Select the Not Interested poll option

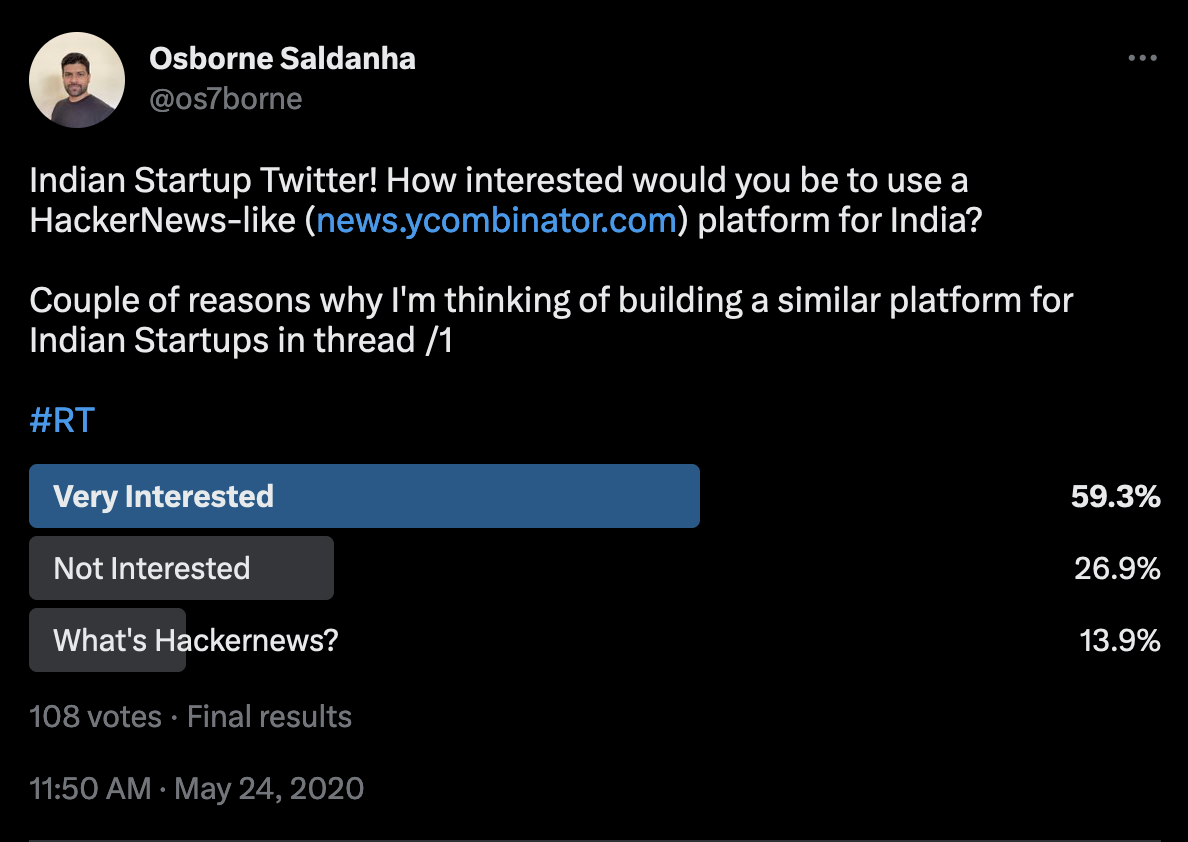(181, 568)
